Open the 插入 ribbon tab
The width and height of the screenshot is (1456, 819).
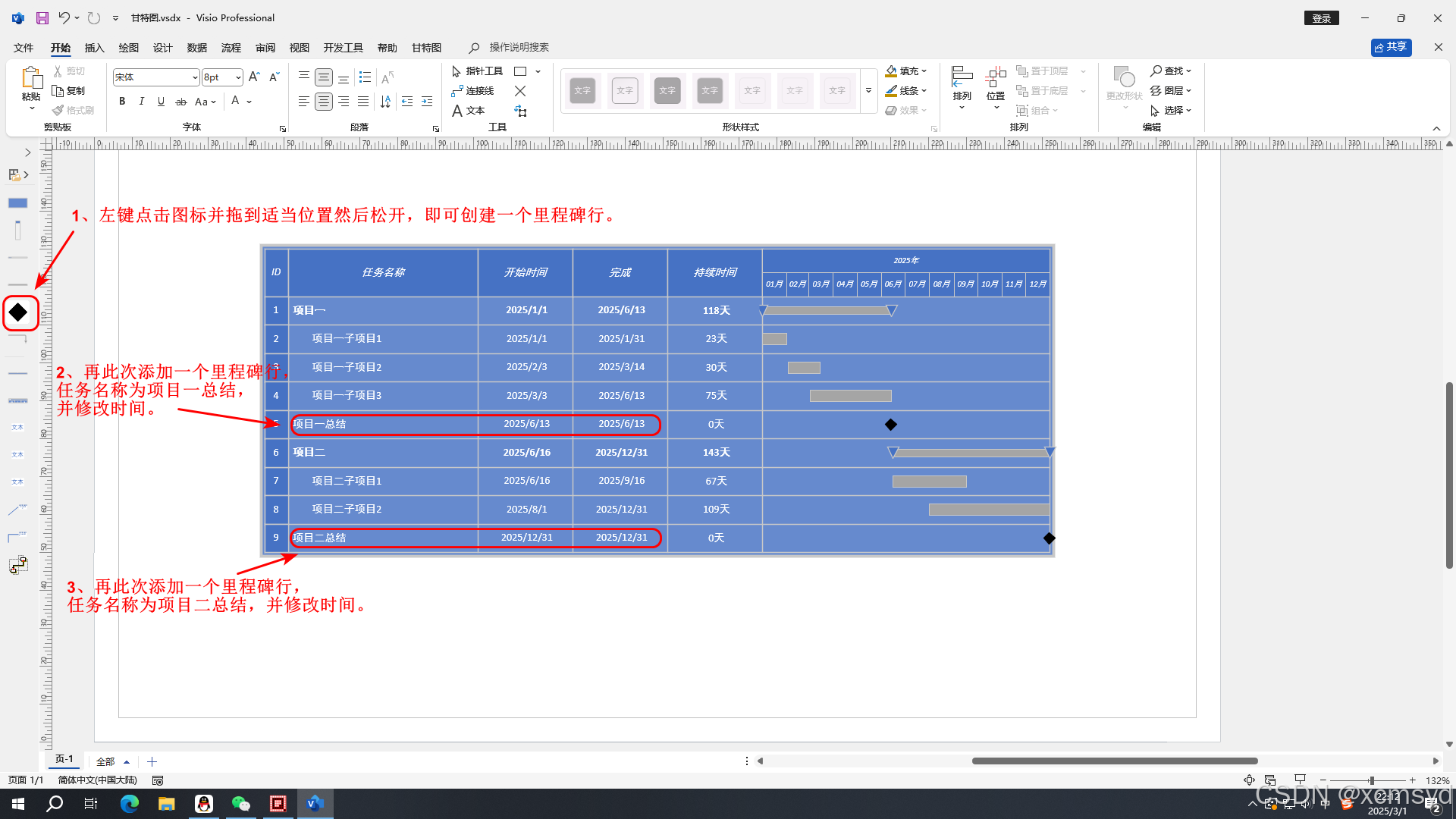pos(94,48)
